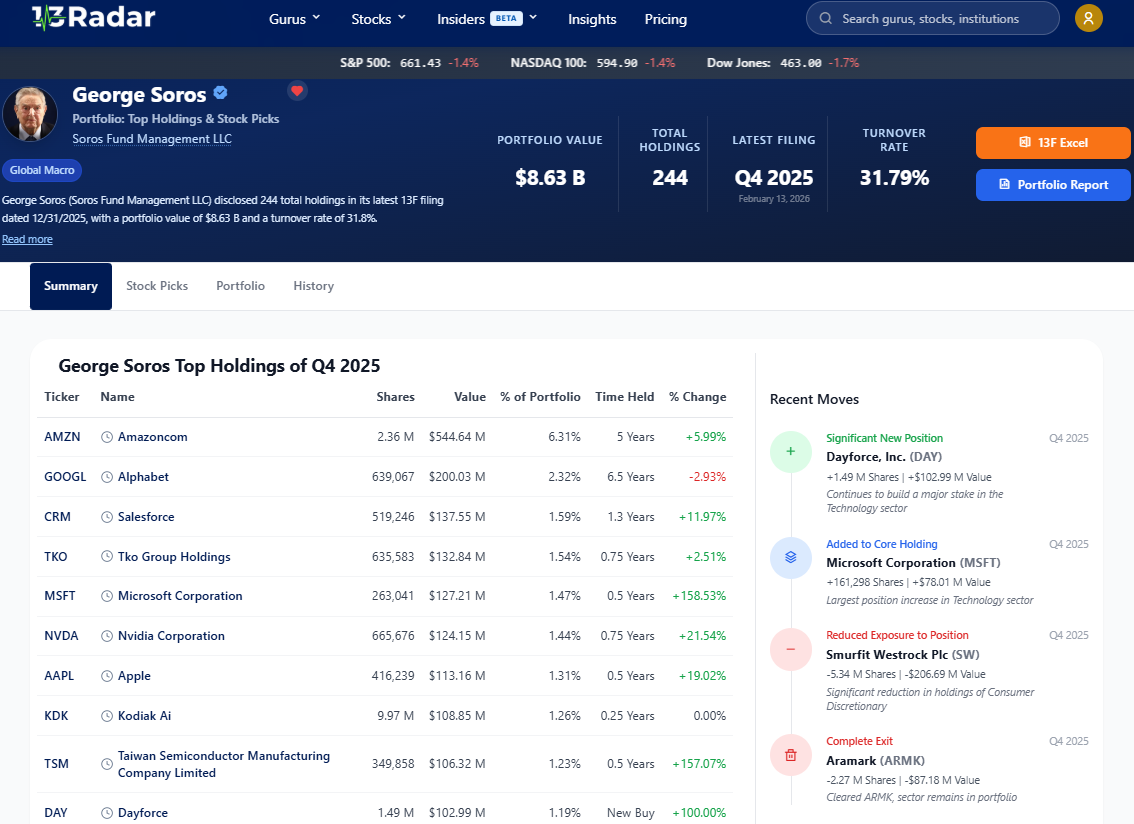The height and width of the screenshot is (824, 1134).
Task: Sort by the % of Portfolio column header
Action: click(540, 396)
